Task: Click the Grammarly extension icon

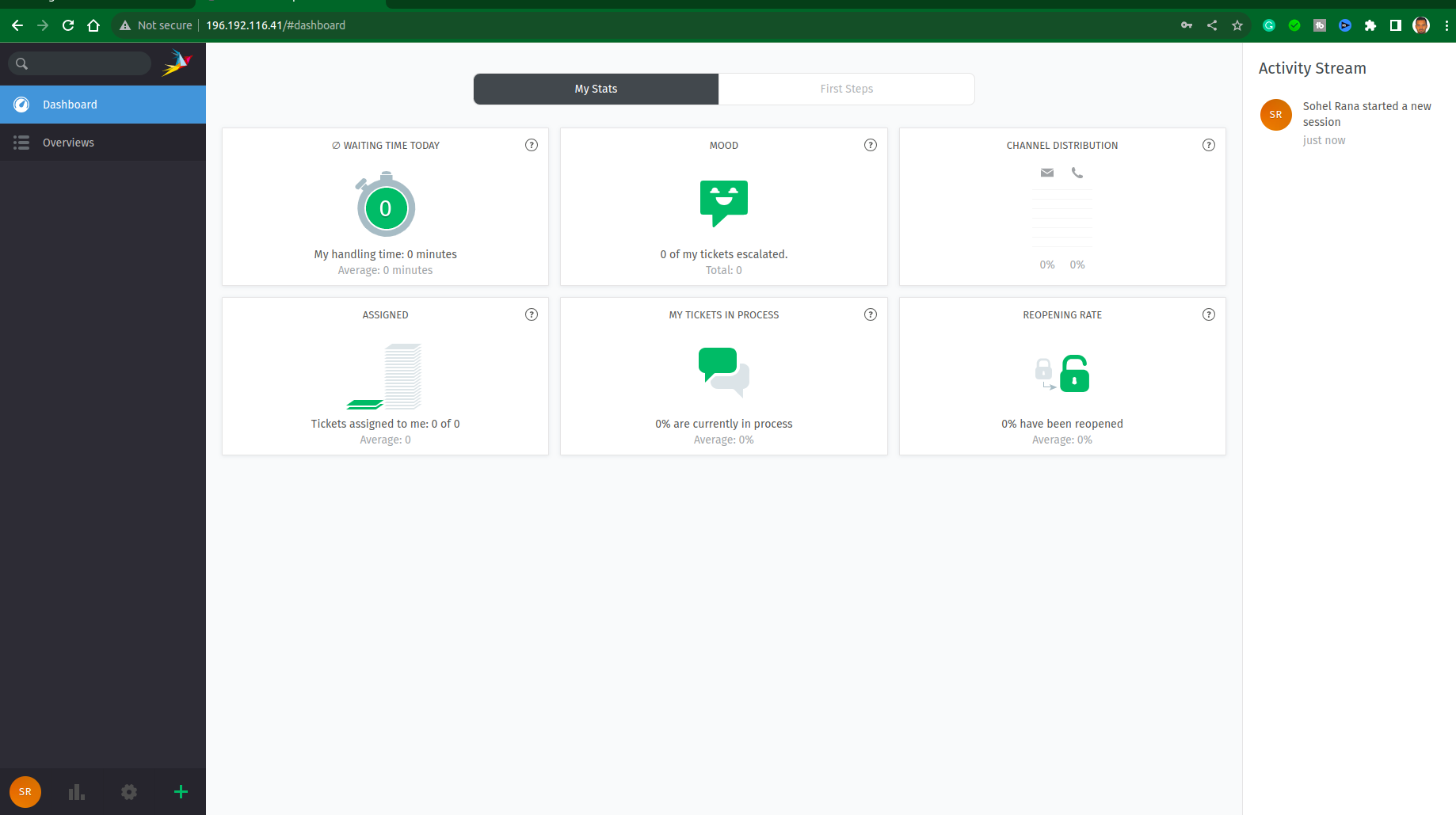Action: pyautogui.click(x=1269, y=25)
